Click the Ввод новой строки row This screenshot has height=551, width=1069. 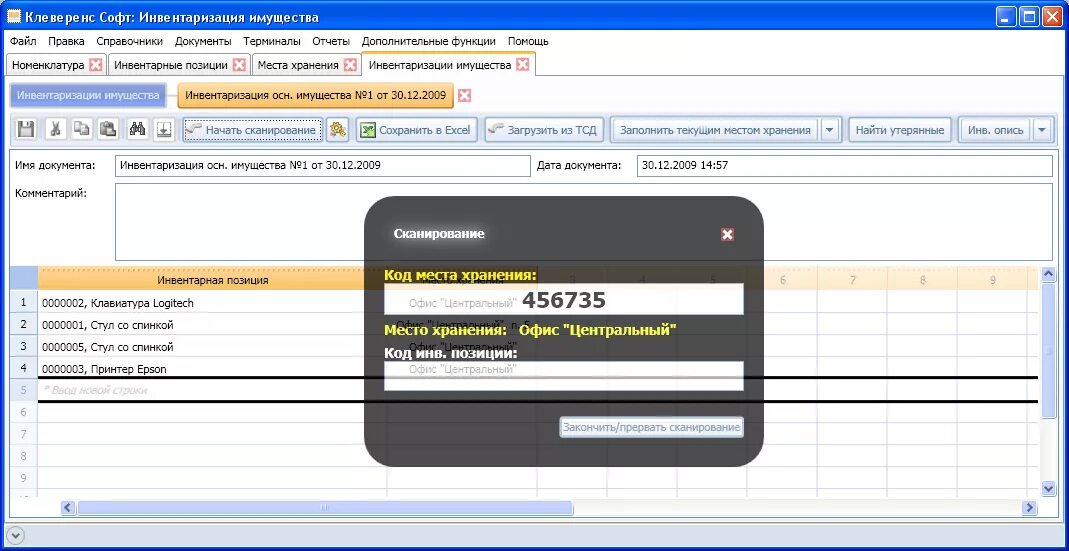tap(213, 390)
